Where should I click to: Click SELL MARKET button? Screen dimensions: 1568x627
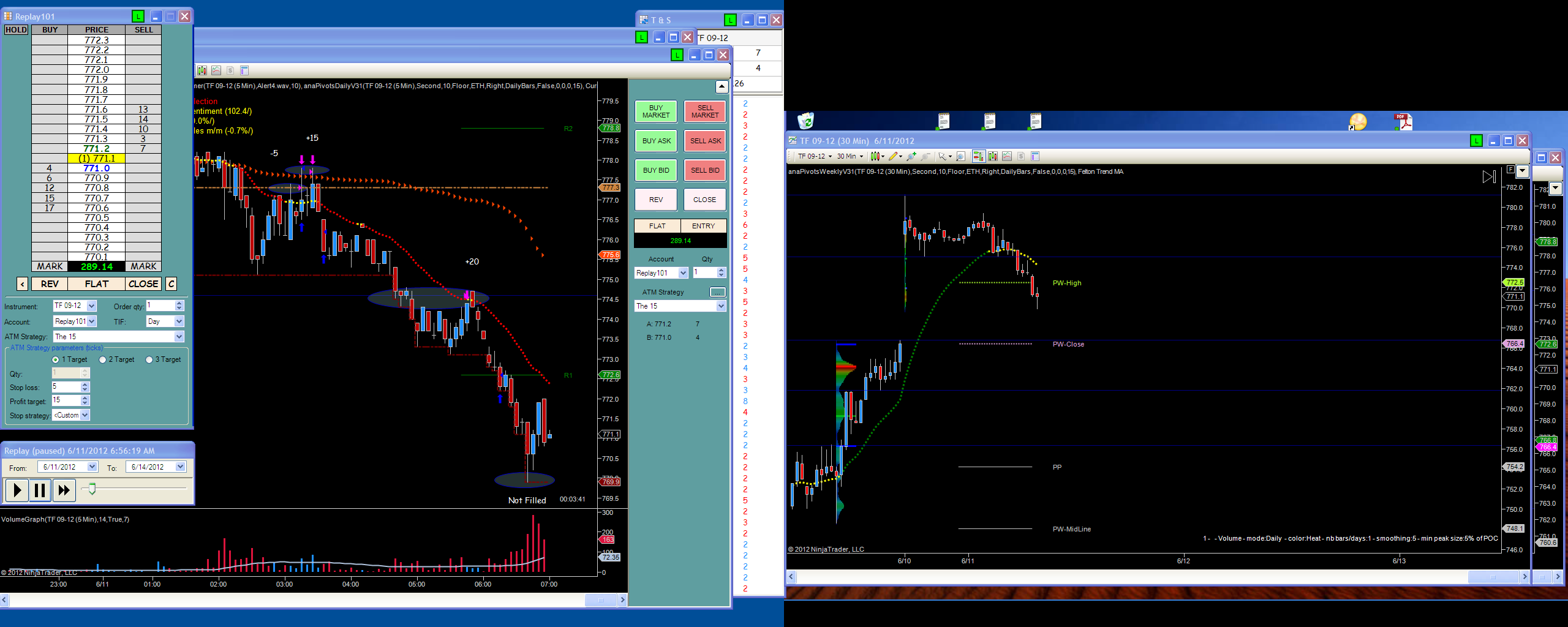[705, 111]
